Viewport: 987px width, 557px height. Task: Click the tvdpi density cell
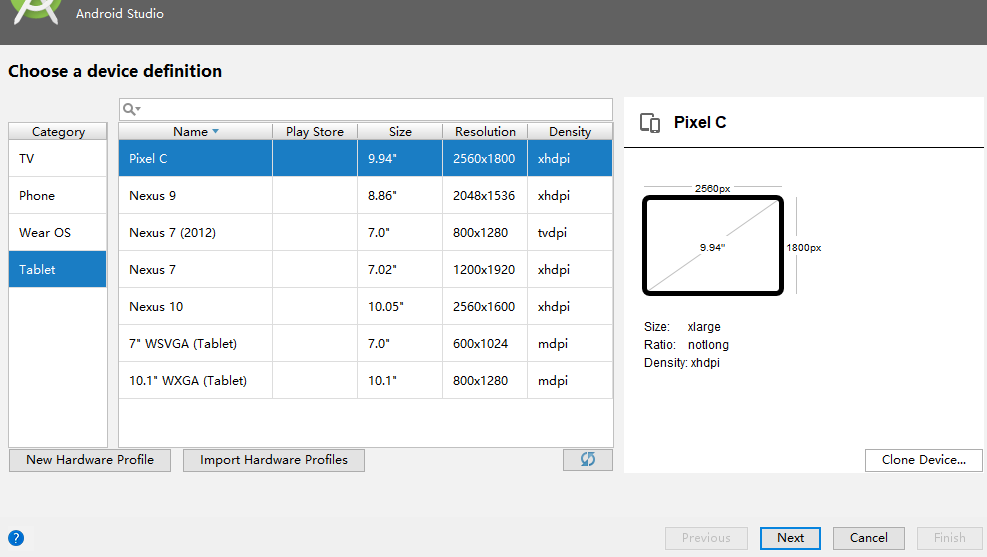tap(570, 233)
